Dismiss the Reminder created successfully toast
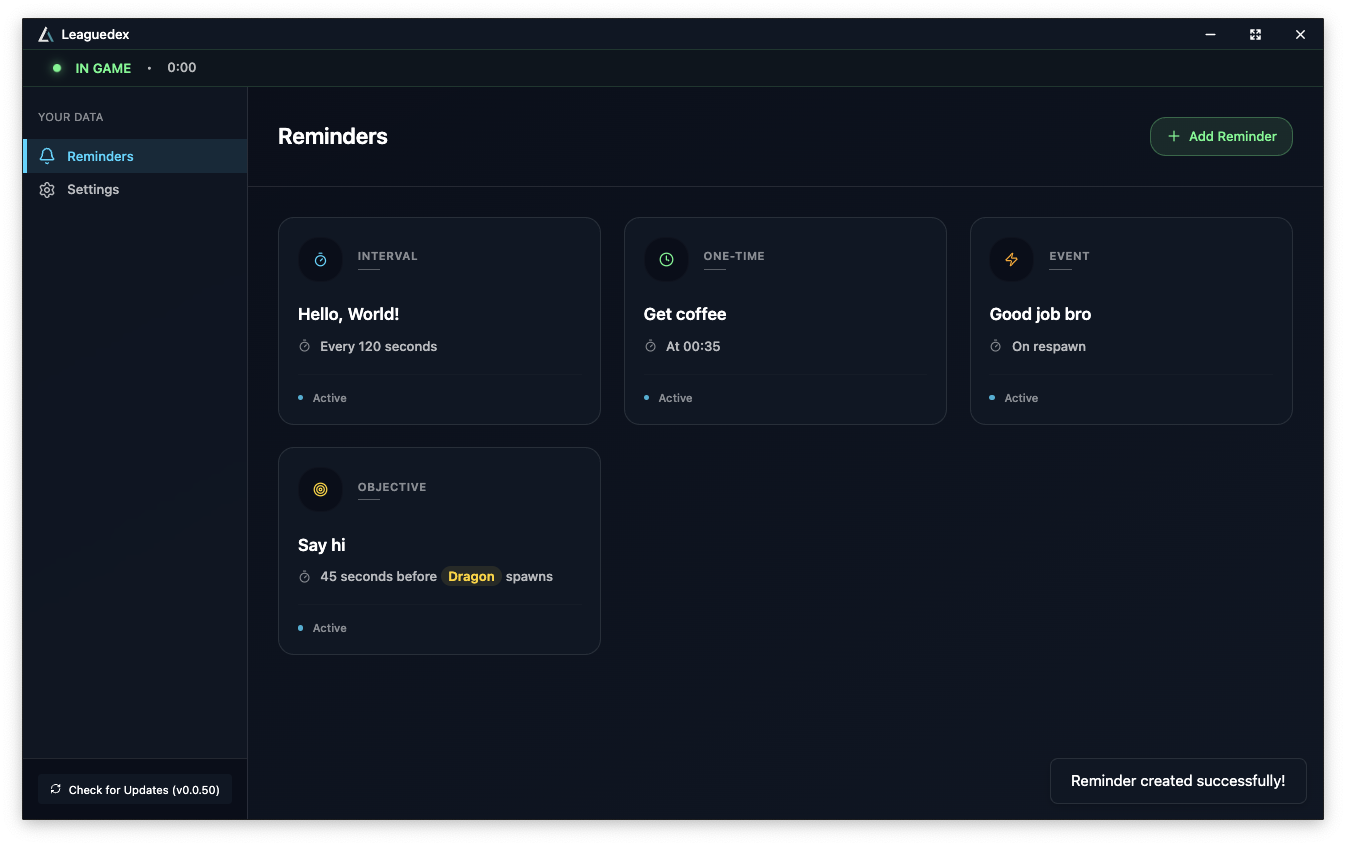This screenshot has height=846, width=1346. tap(1178, 781)
